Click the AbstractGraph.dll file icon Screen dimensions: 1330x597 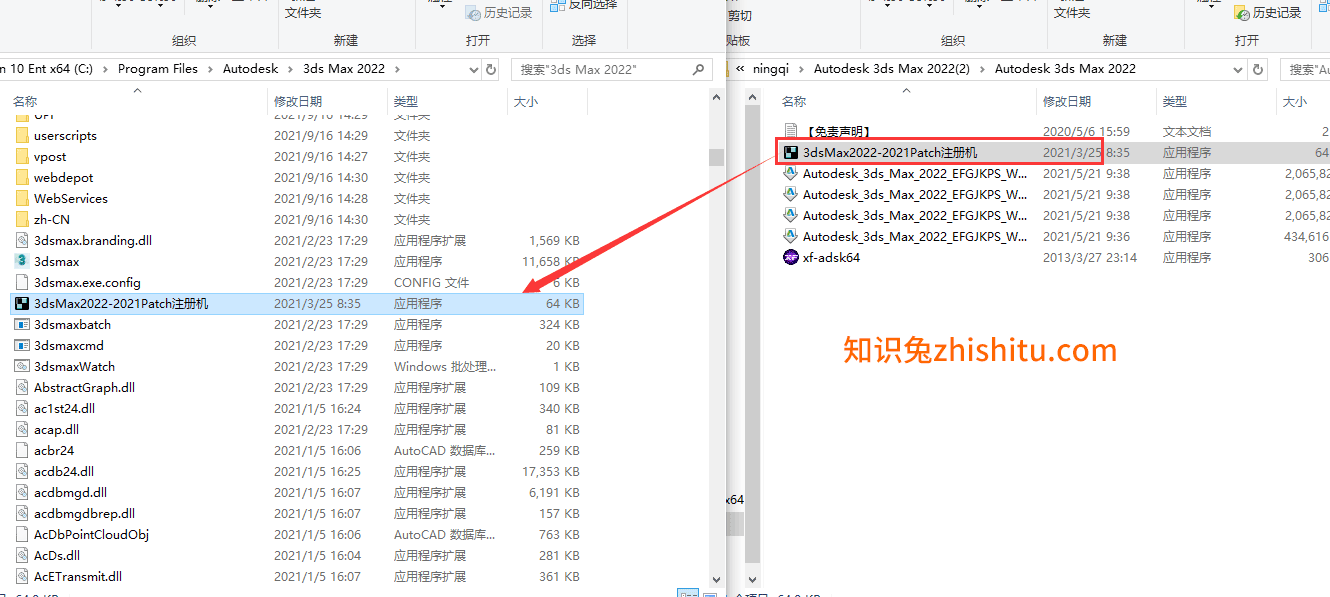pyautogui.click(x=22, y=388)
